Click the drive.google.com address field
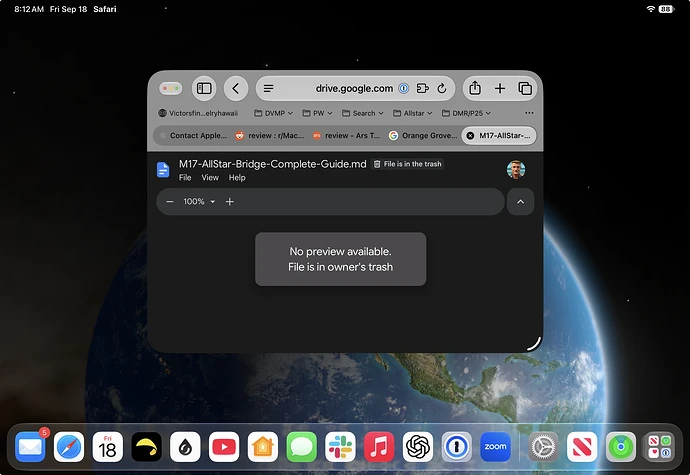Viewport: 690px width, 475px height. click(357, 88)
